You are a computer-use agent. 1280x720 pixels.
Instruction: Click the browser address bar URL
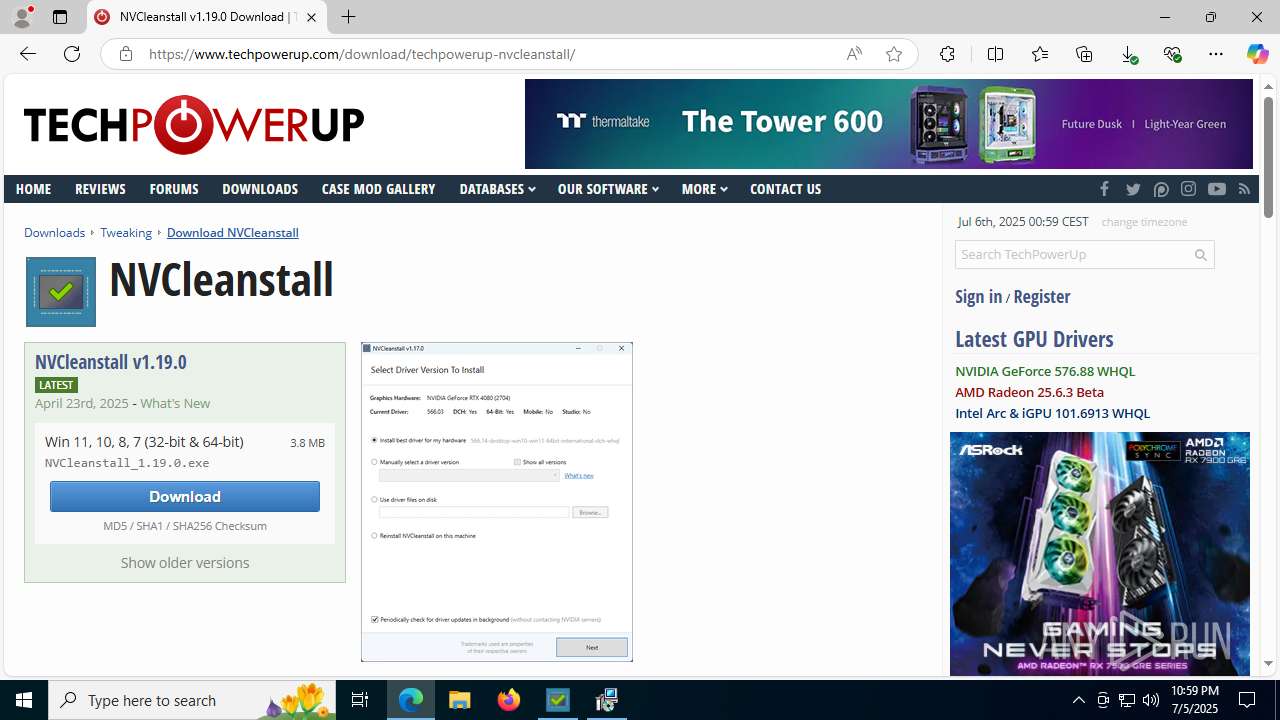click(x=362, y=54)
